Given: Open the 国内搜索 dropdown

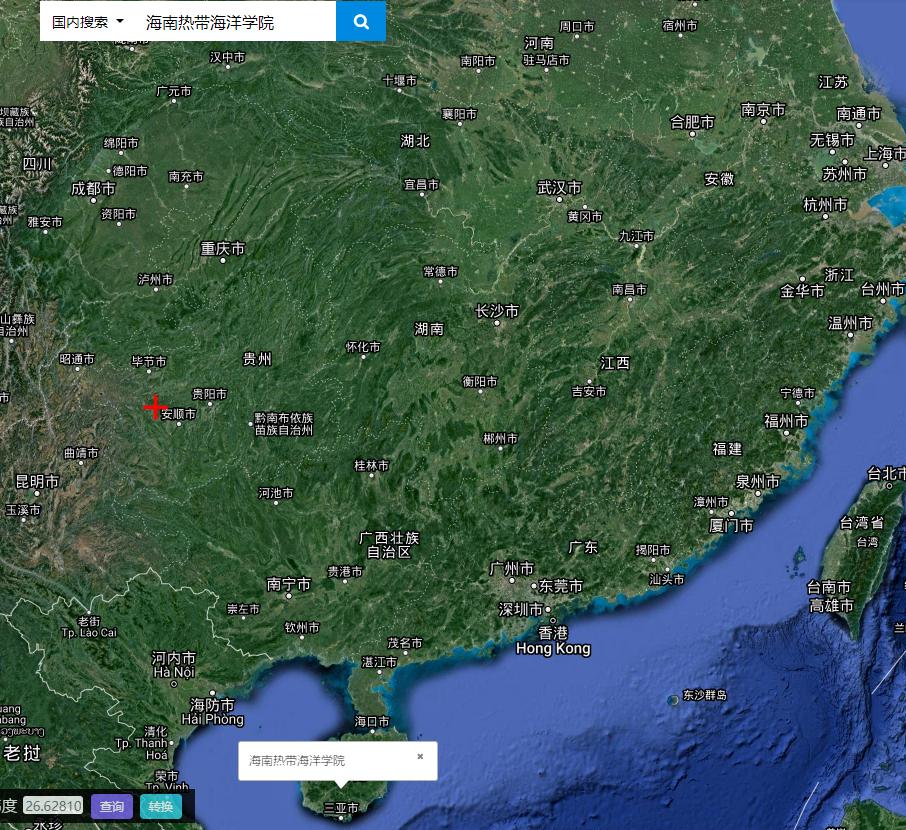Looking at the screenshot, I should pos(88,22).
